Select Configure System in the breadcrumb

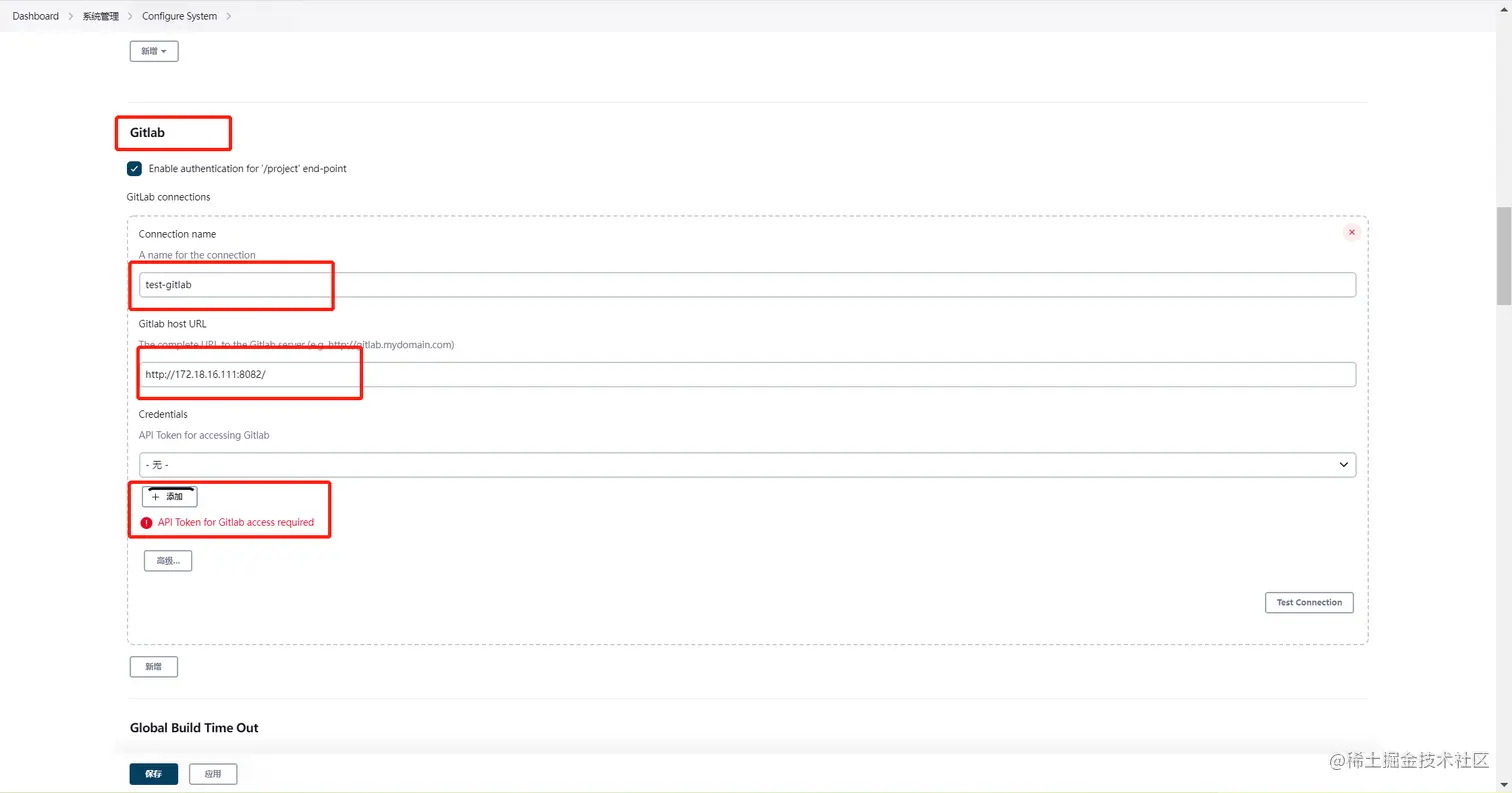click(x=179, y=15)
